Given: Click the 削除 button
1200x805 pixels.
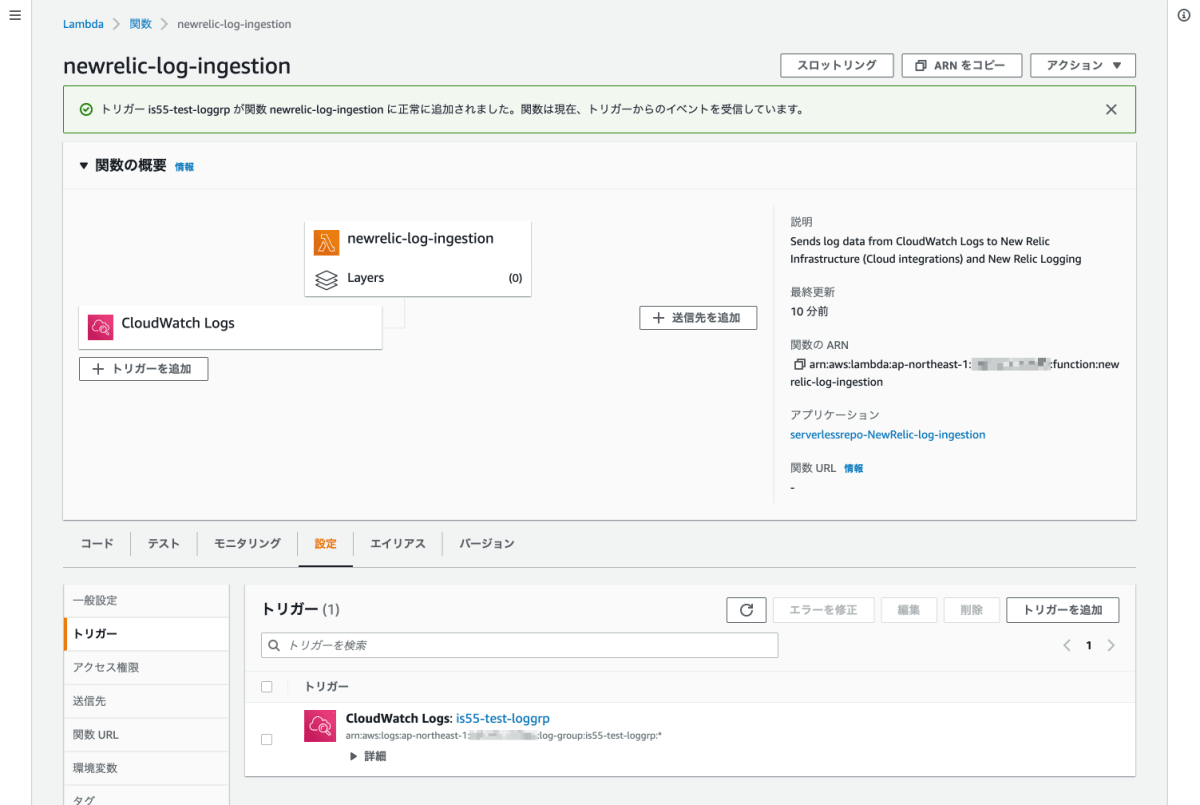Looking at the screenshot, I should pyautogui.click(x=972, y=610).
